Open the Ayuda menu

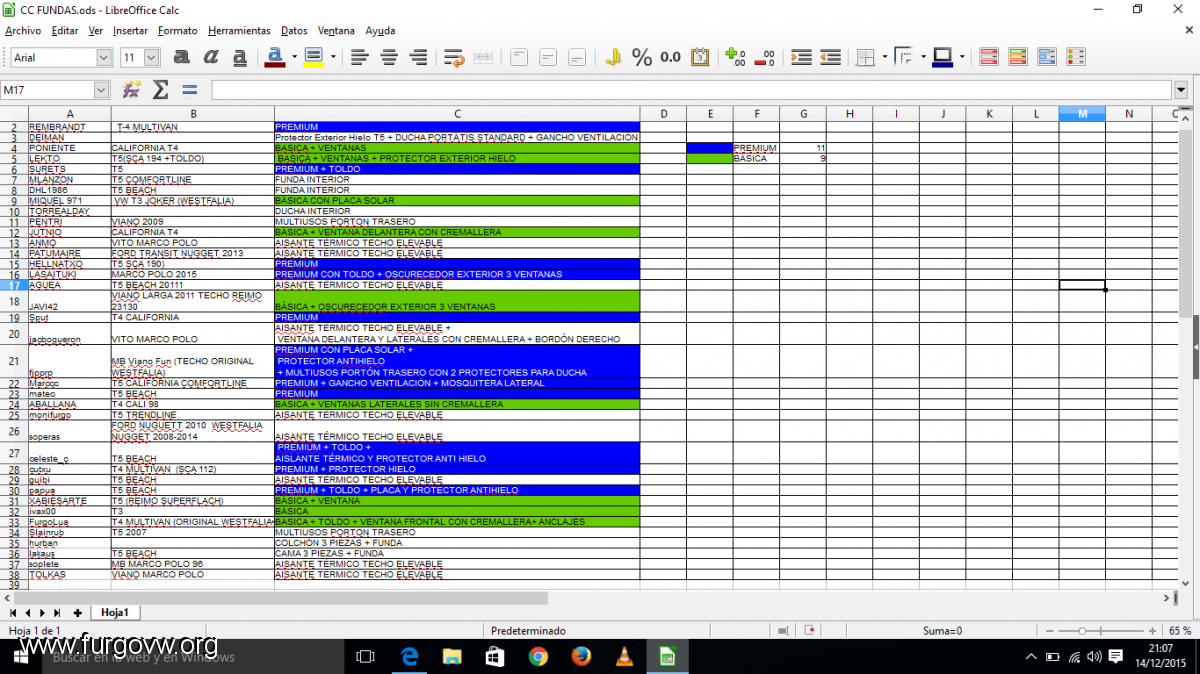[380, 31]
